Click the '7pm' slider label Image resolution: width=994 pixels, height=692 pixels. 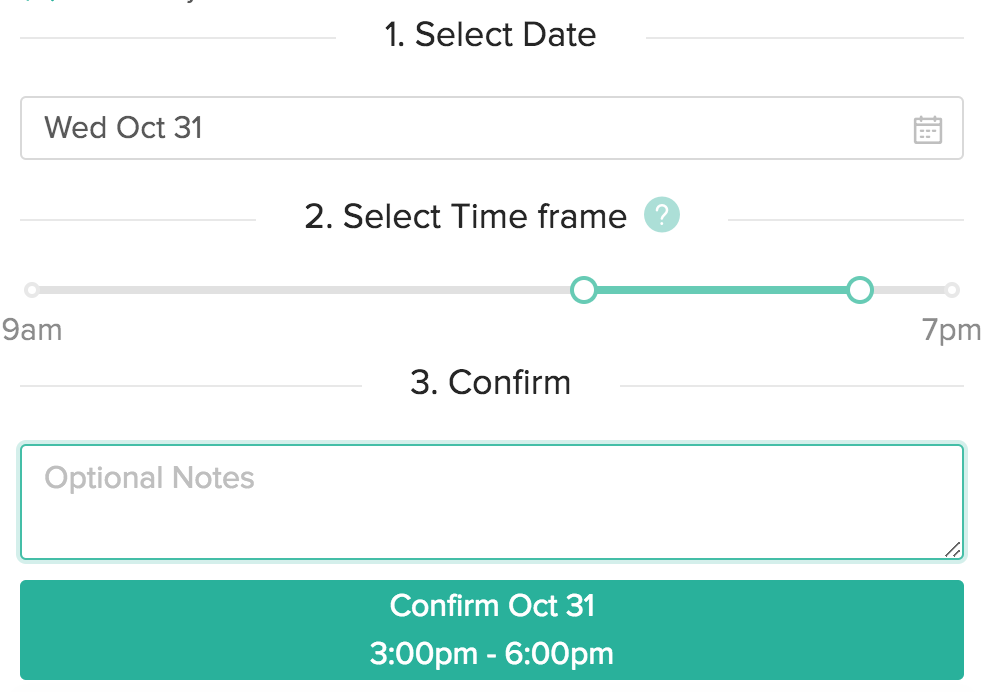coord(951,330)
